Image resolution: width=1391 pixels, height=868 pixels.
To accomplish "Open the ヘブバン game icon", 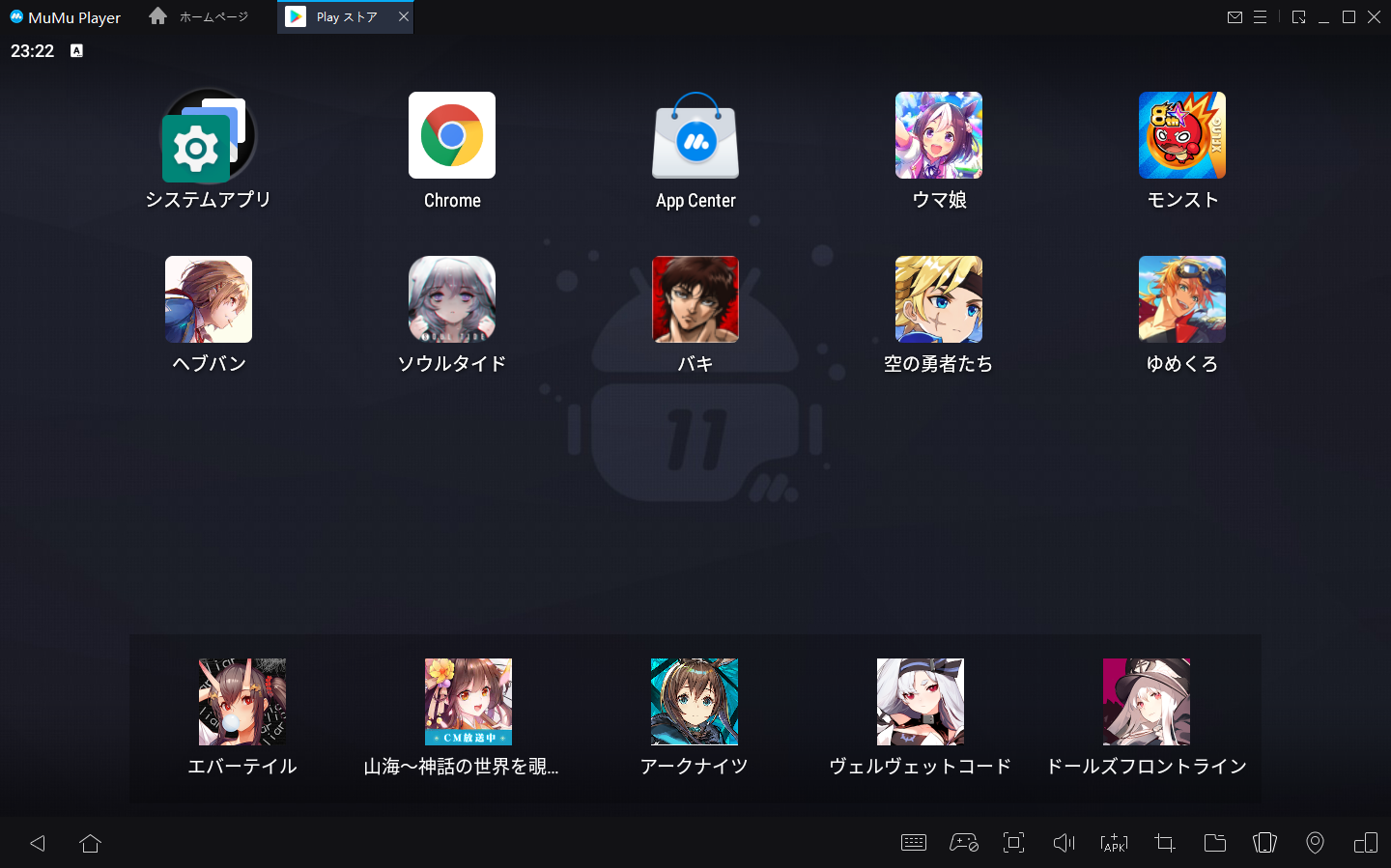I will coord(209,299).
